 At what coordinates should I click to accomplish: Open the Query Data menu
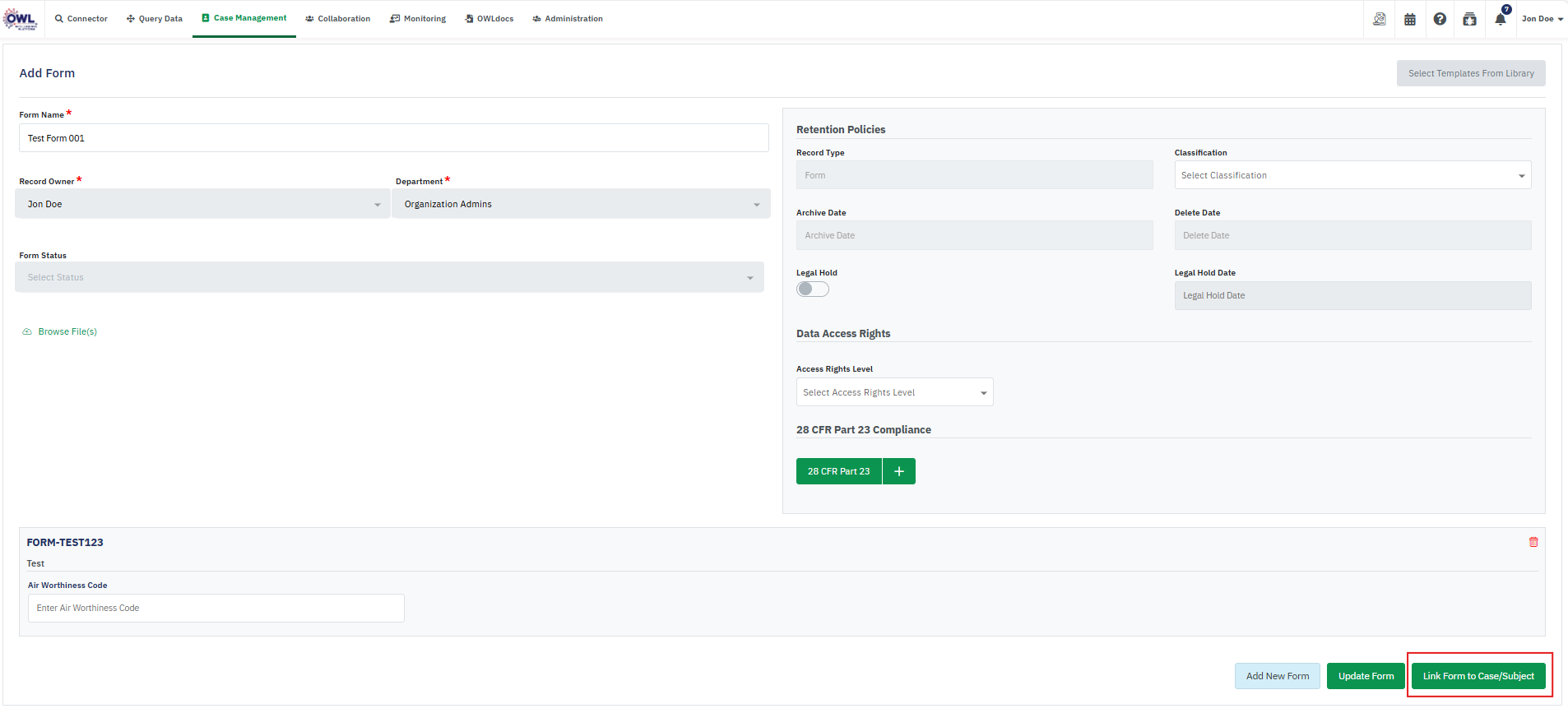pos(155,19)
